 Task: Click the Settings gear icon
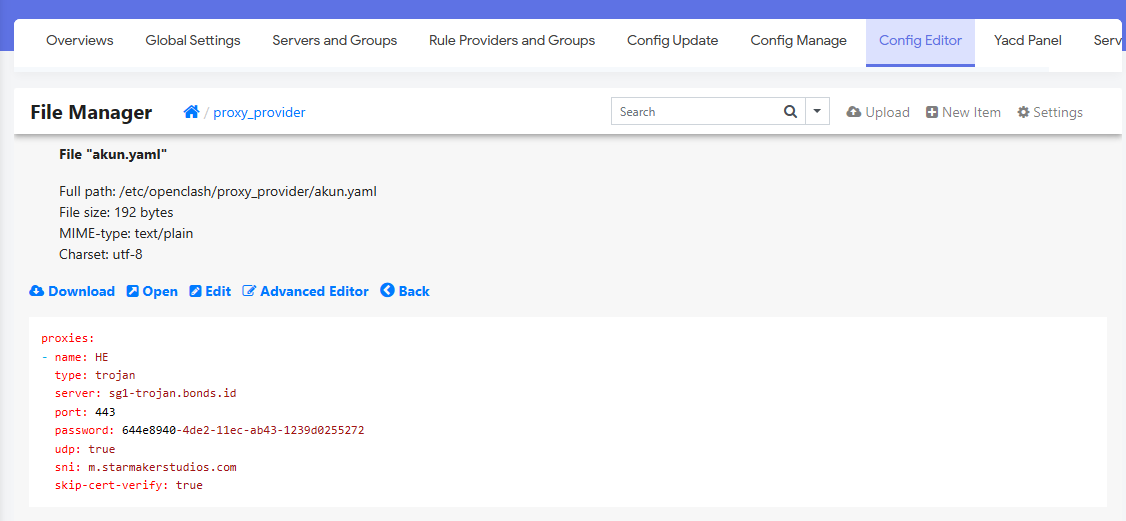1024,112
